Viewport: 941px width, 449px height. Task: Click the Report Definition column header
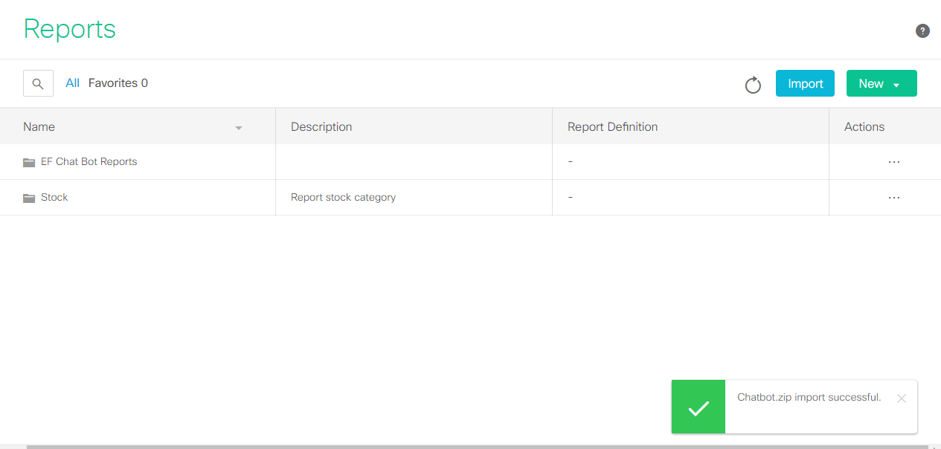pos(612,127)
